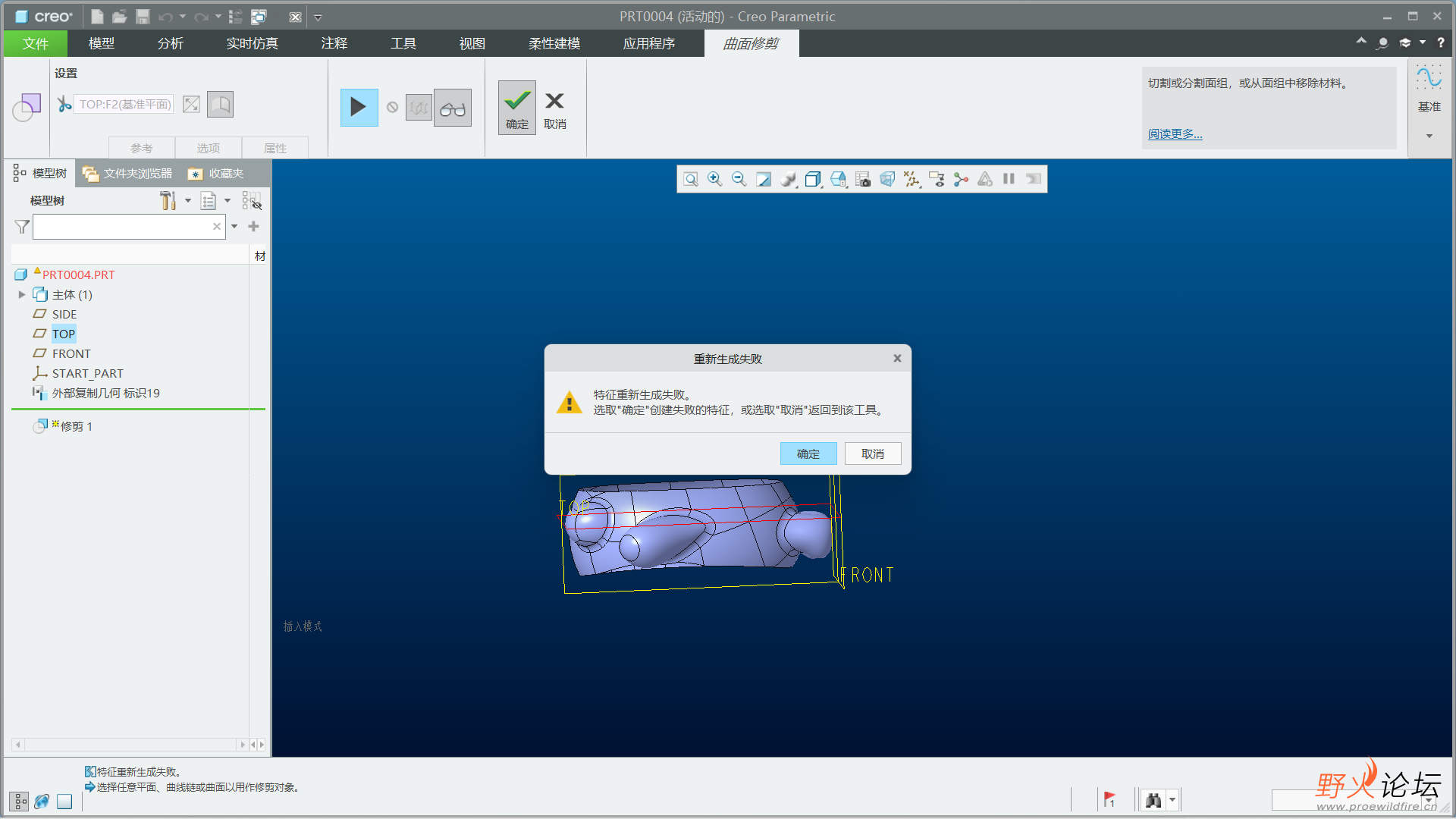Toggle the unattached preview button
Viewport: 1456px width, 819px height.
(x=419, y=108)
